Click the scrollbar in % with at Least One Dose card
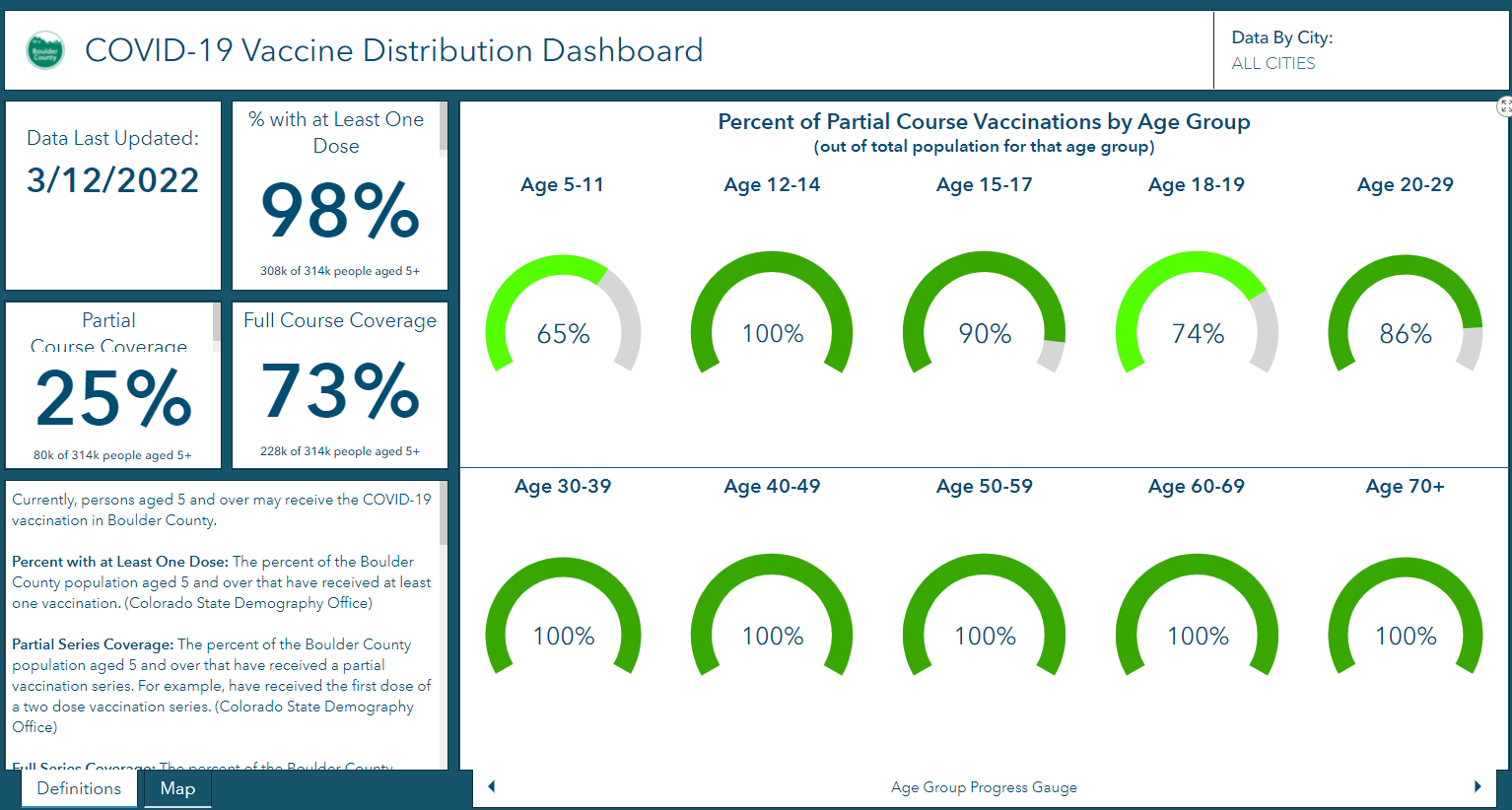This screenshot has width=1512, height=810. click(x=444, y=128)
